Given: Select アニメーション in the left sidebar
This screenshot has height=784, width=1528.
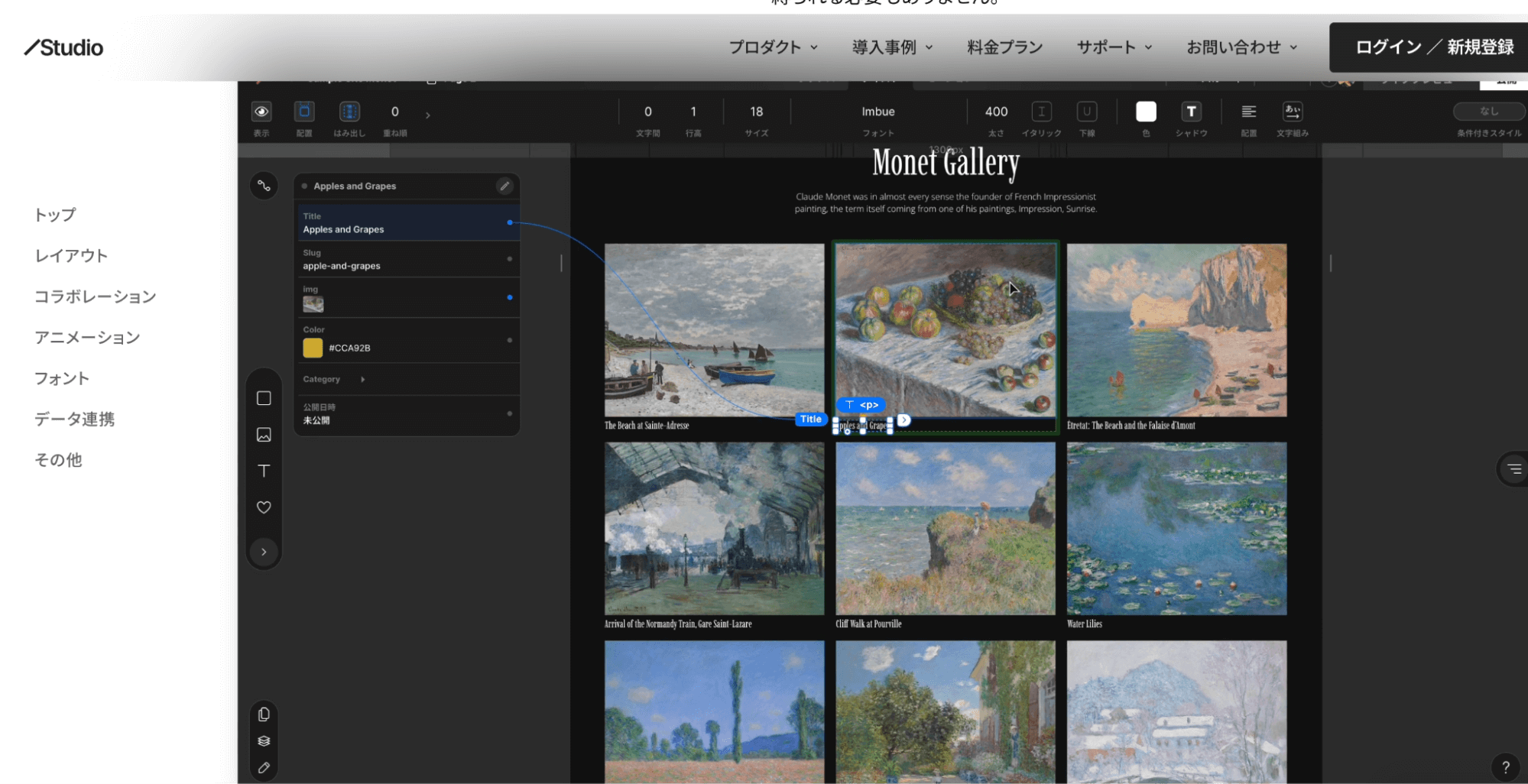Looking at the screenshot, I should 87,338.
